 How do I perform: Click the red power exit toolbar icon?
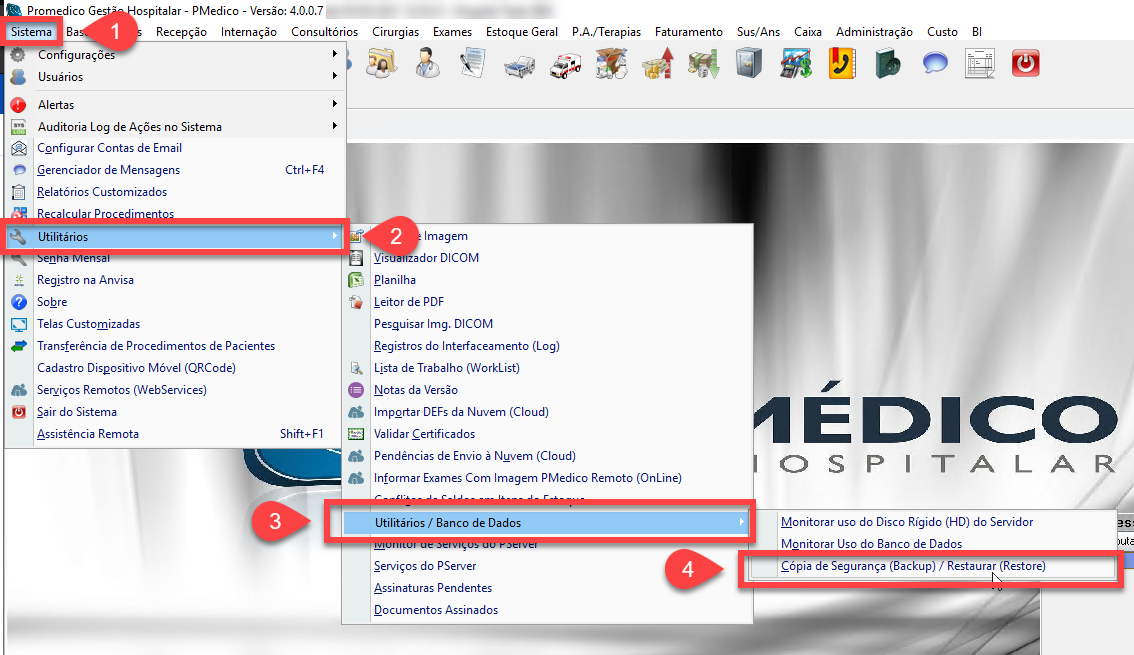(1025, 65)
